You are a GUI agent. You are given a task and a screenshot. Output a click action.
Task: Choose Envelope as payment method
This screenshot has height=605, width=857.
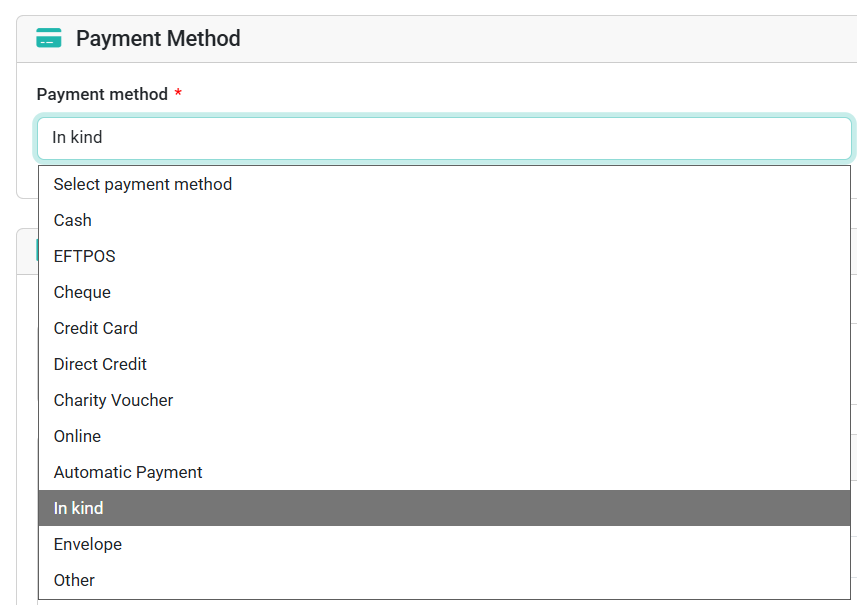tap(444, 544)
